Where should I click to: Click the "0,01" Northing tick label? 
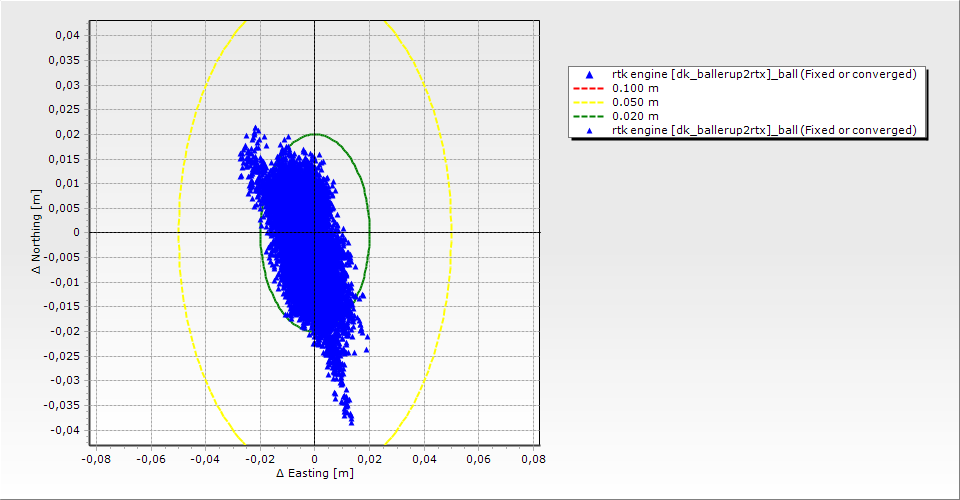(x=67, y=184)
